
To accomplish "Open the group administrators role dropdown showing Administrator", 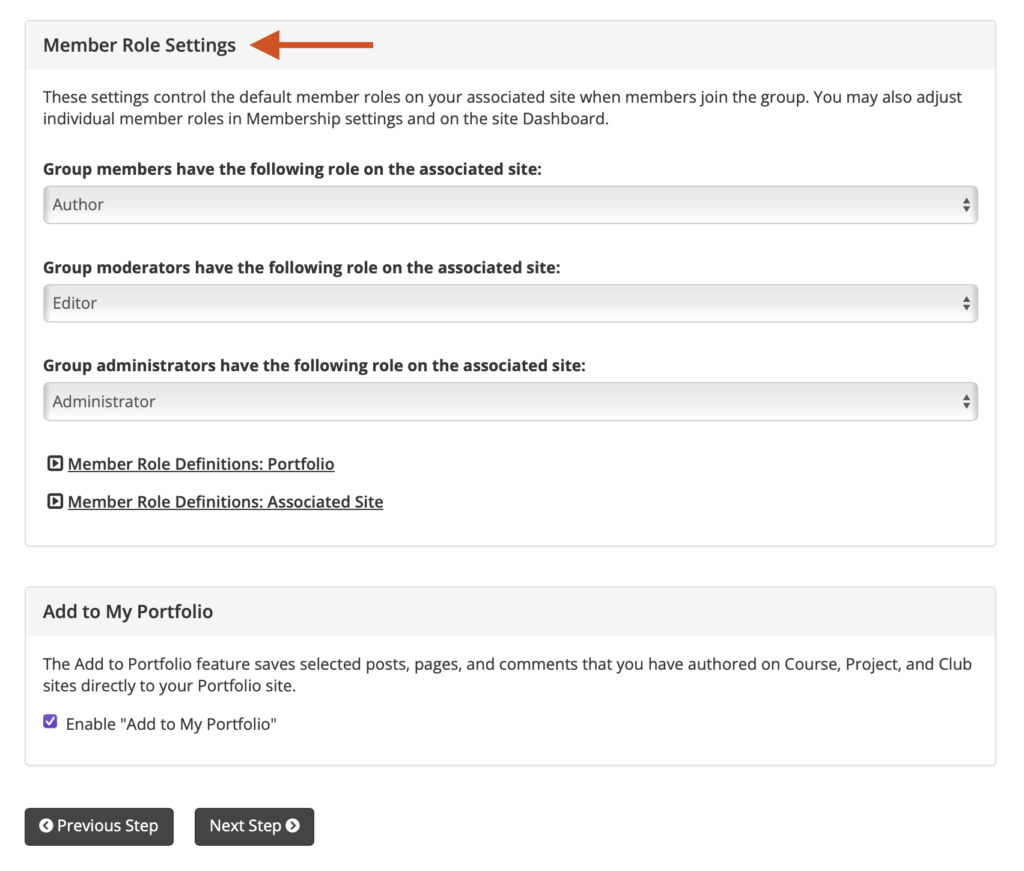I will [510, 402].
